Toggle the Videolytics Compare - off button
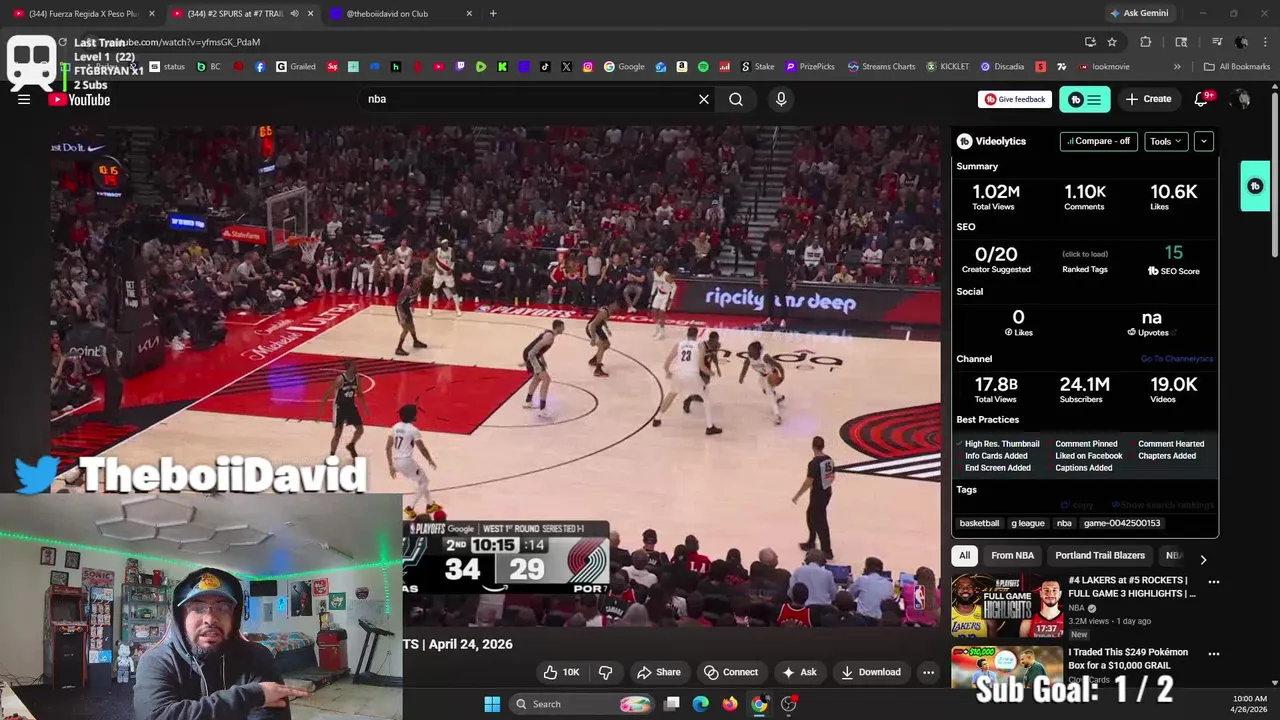 point(1099,141)
